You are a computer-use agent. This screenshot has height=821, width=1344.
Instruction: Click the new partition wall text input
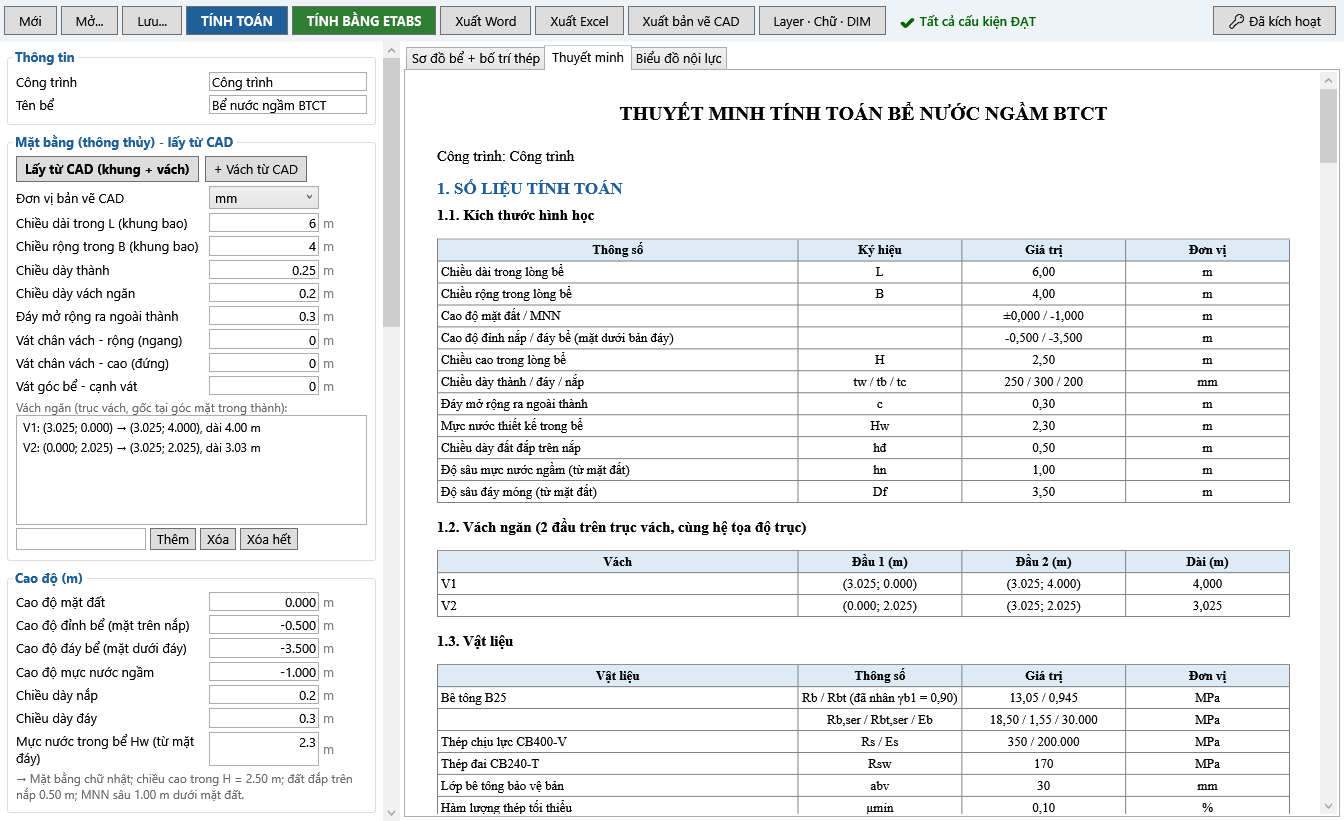81,539
